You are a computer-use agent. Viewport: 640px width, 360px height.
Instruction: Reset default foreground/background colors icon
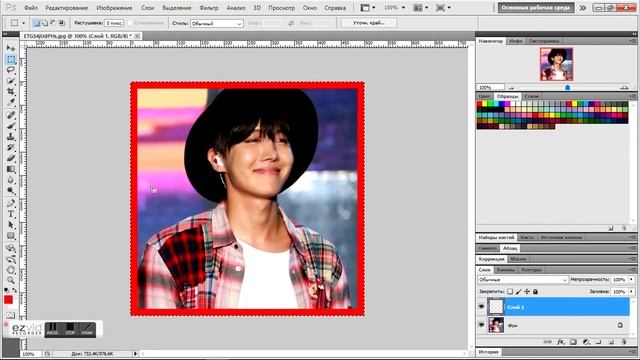pyautogui.click(x=6, y=290)
